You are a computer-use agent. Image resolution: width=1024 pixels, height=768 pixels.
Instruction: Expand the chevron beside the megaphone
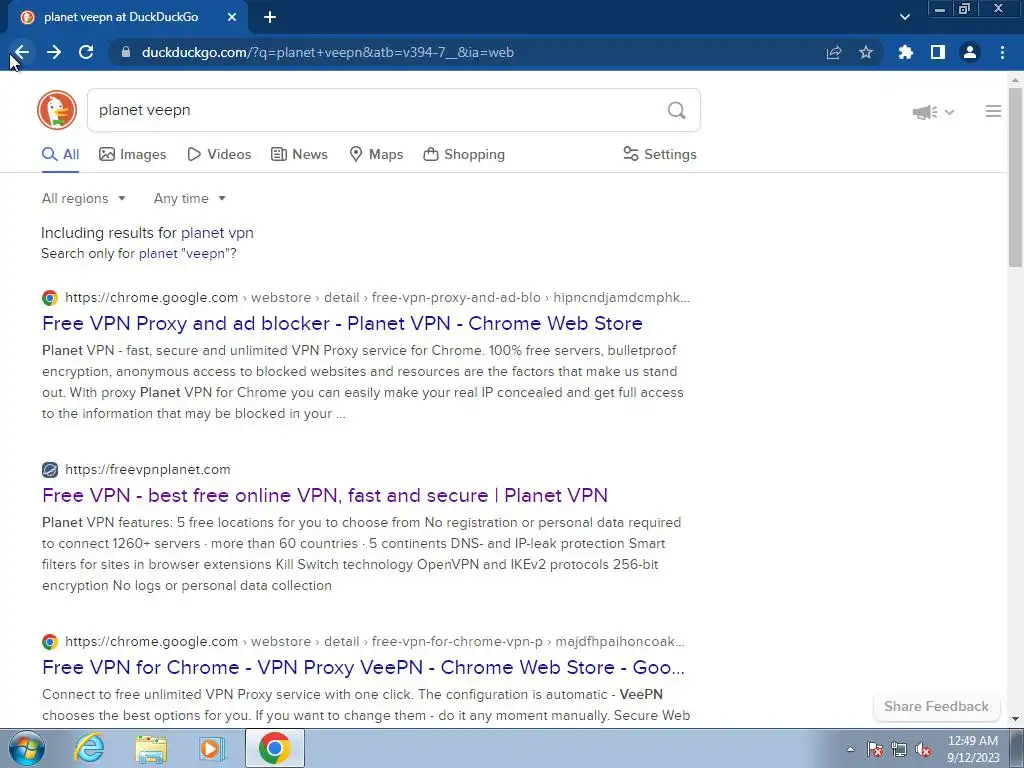(950, 112)
